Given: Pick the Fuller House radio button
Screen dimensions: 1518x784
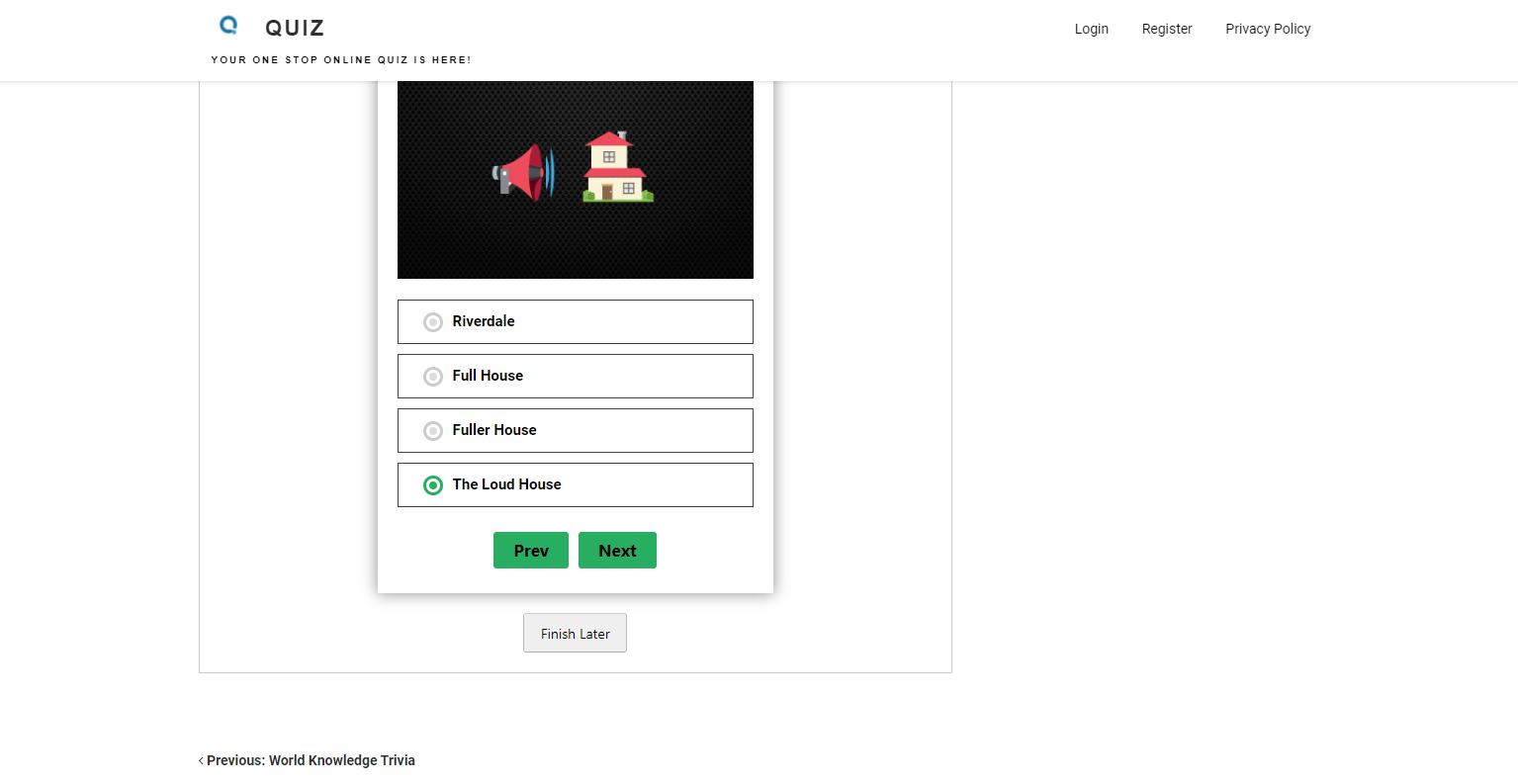Looking at the screenshot, I should click(x=433, y=431).
